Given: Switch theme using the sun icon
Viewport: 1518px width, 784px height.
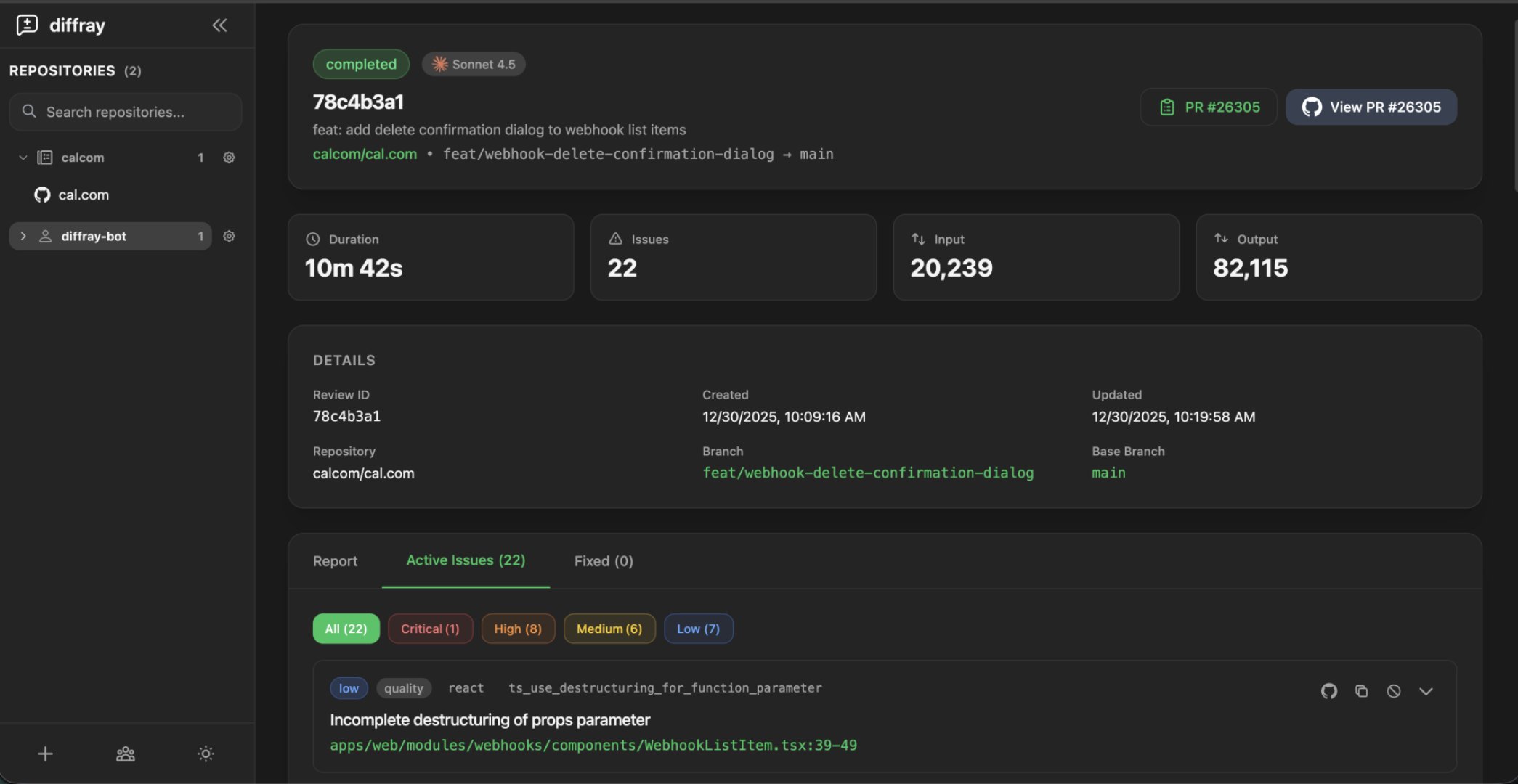Looking at the screenshot, I should click(x=206, y=754).
